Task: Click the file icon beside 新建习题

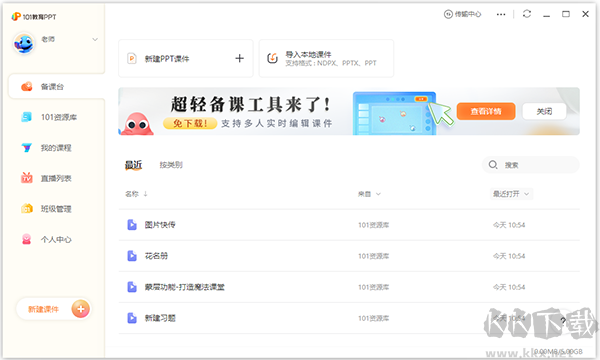Action: (132, 318)
